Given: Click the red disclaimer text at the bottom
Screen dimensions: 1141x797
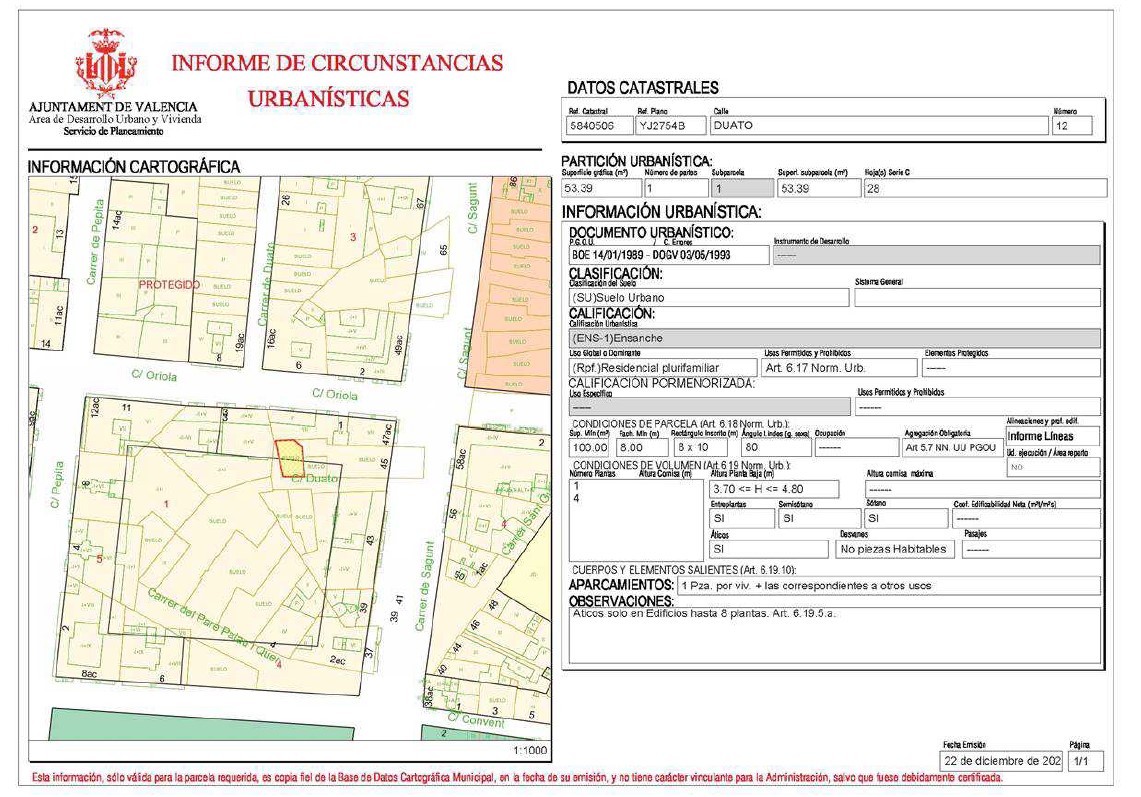Looking at the screenshot, I should coord(517,778).
